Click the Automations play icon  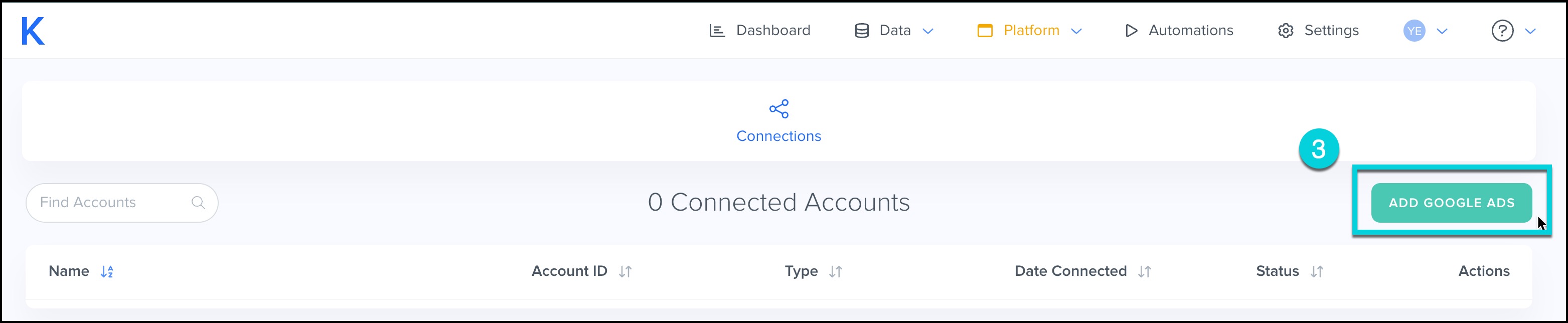tap(1131, 31)
